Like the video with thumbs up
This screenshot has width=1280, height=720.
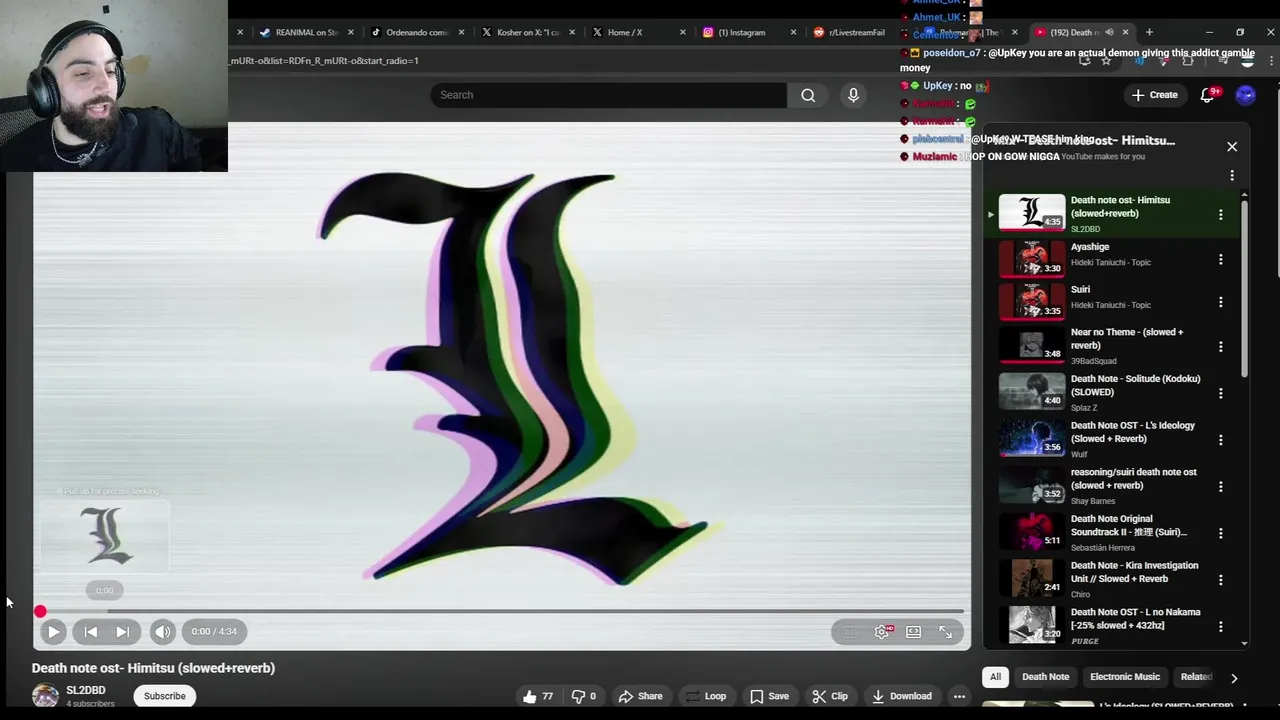538,696
